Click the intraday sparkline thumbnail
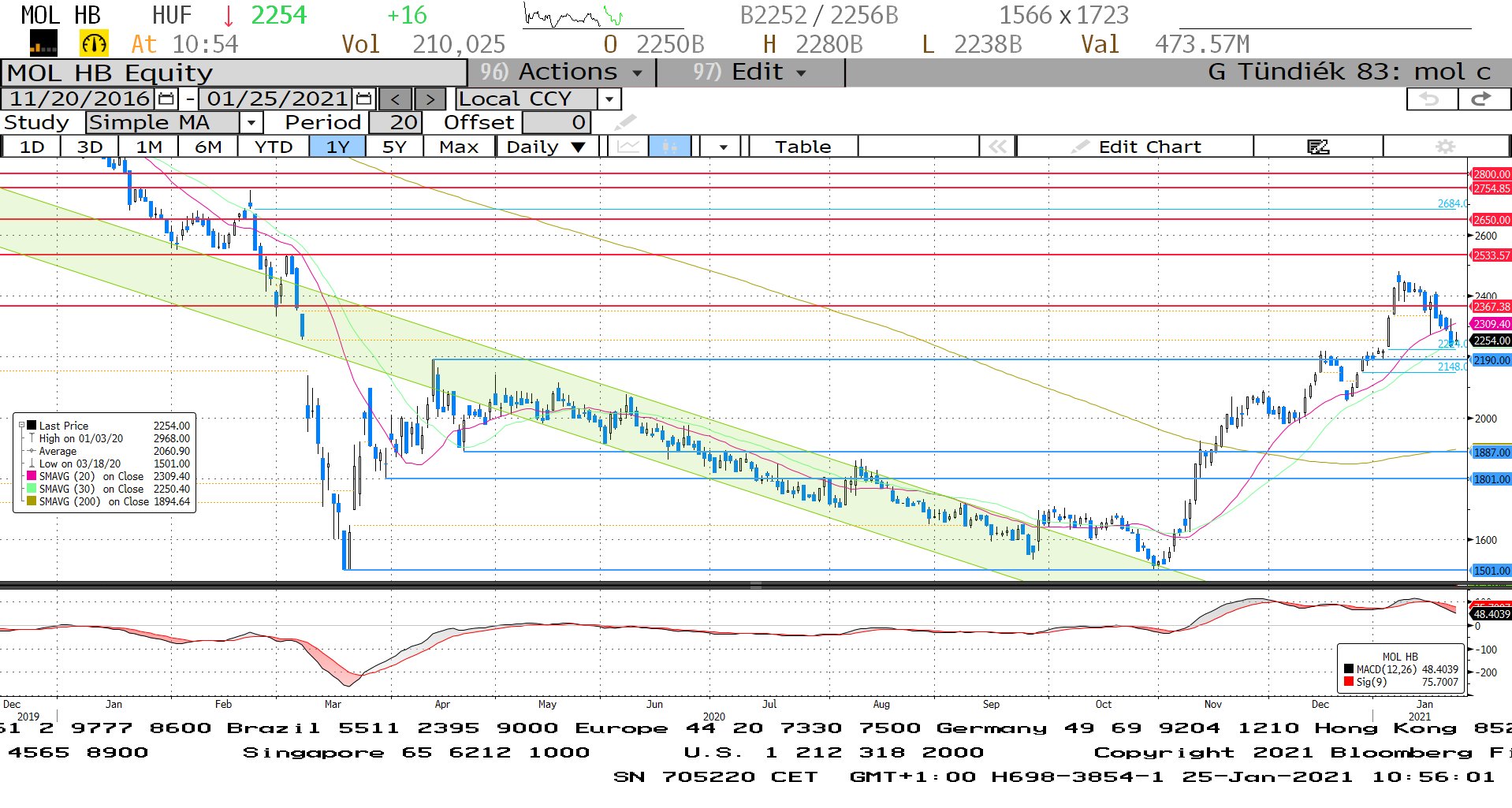This screenshot has height=808, width=1512. click(573, 16)
